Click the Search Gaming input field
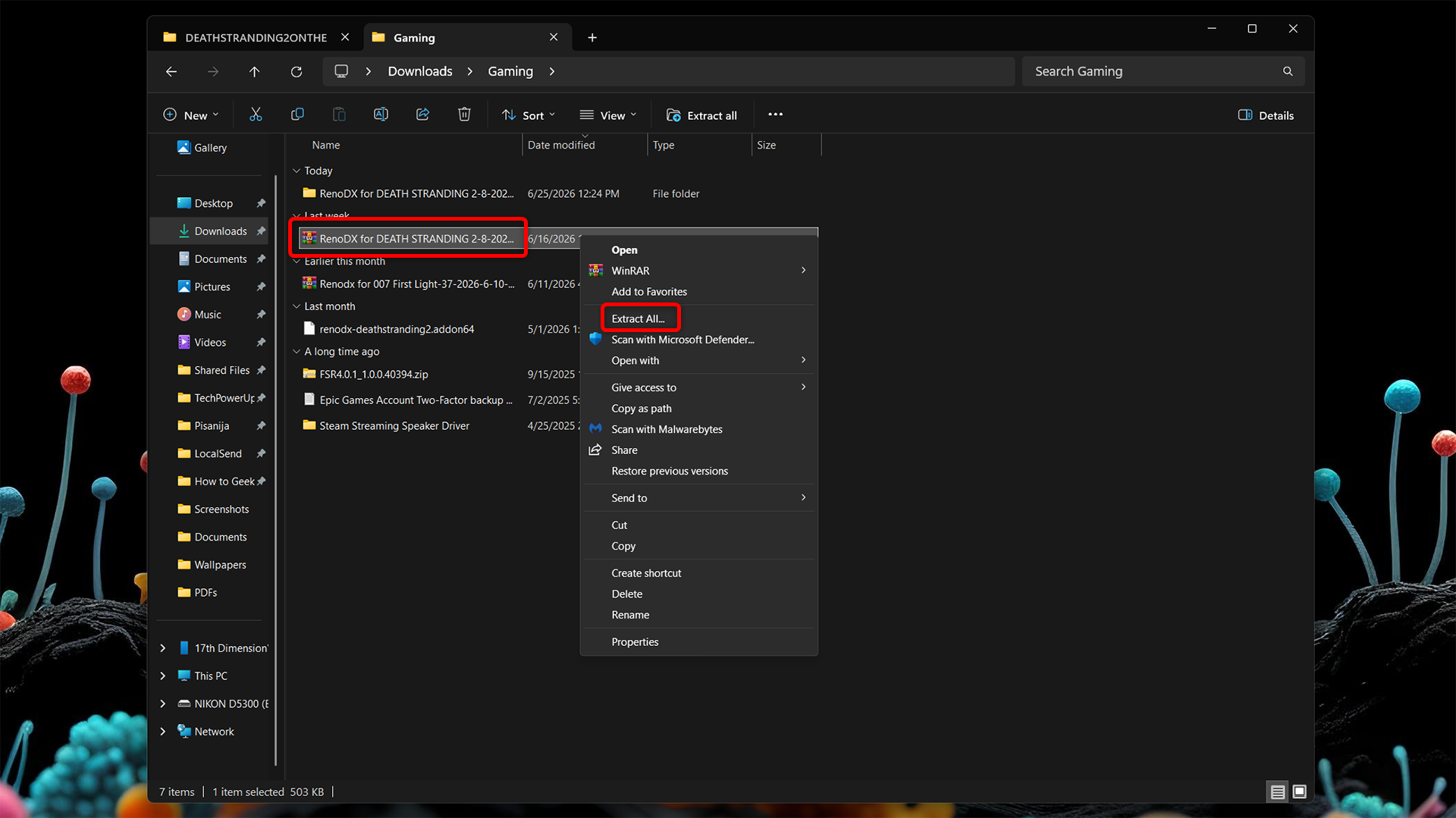Screen dimensions: 1456x818 click(1163, 71)
